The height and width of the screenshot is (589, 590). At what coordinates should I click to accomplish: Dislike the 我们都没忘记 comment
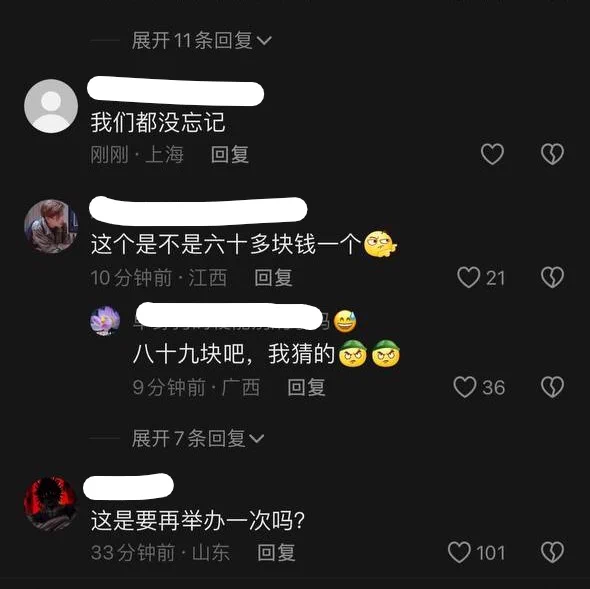click(x=552, y=154)
